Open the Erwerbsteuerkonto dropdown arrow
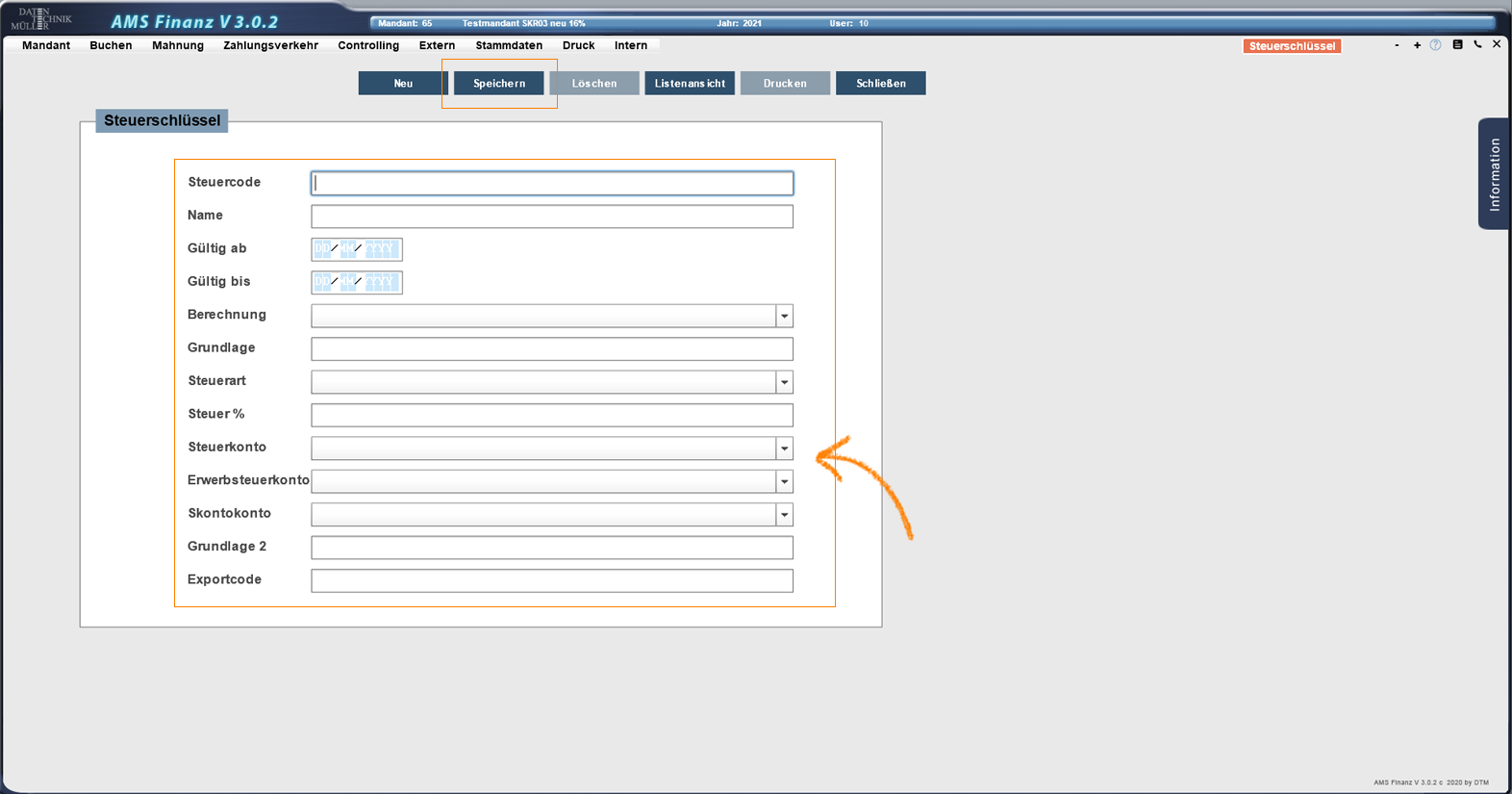The width and height of the screenshot is (1512, 794). (784, 482)
